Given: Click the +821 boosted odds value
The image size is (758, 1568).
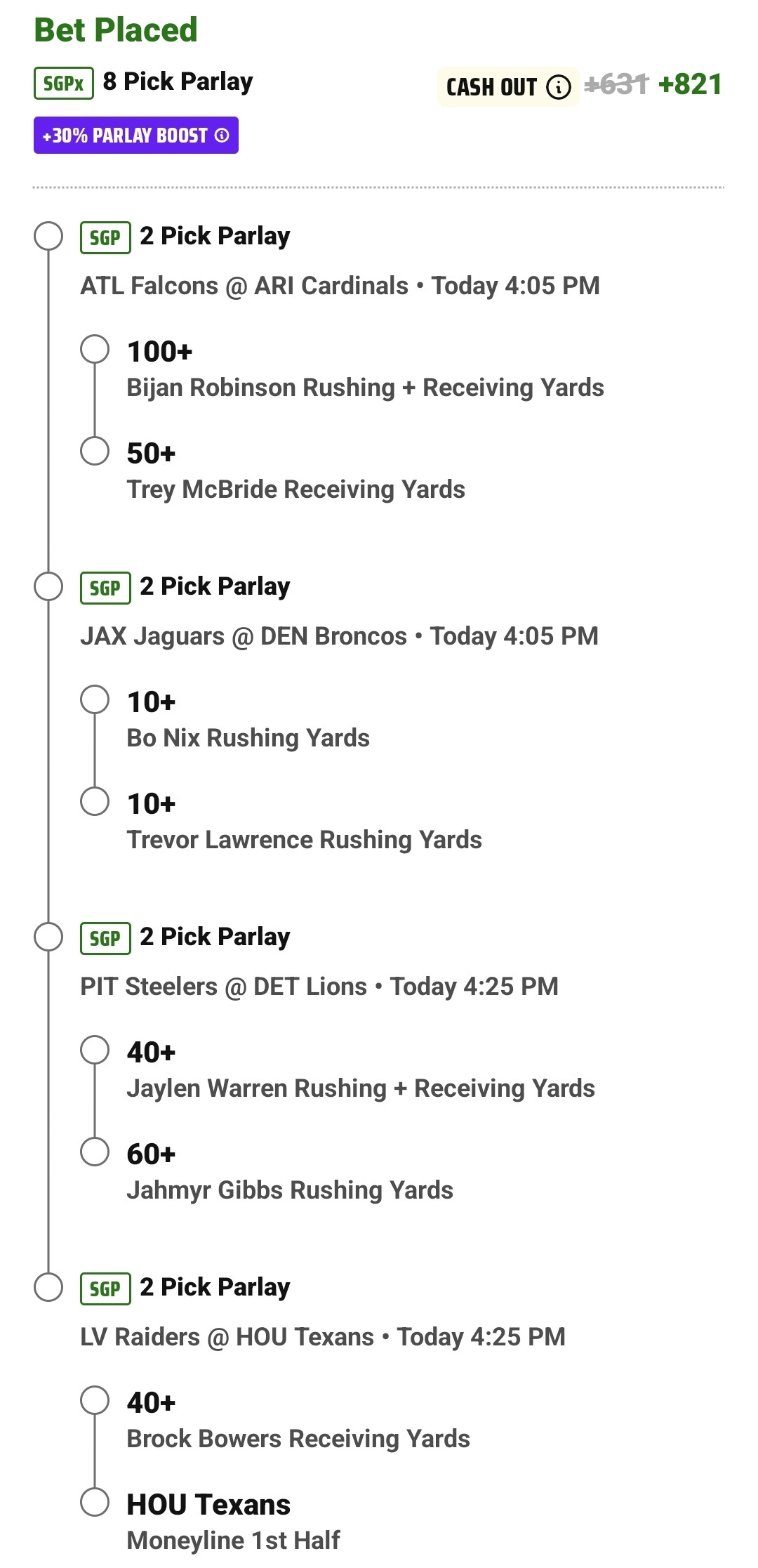Looking at the screenshot, I should 691,85.
